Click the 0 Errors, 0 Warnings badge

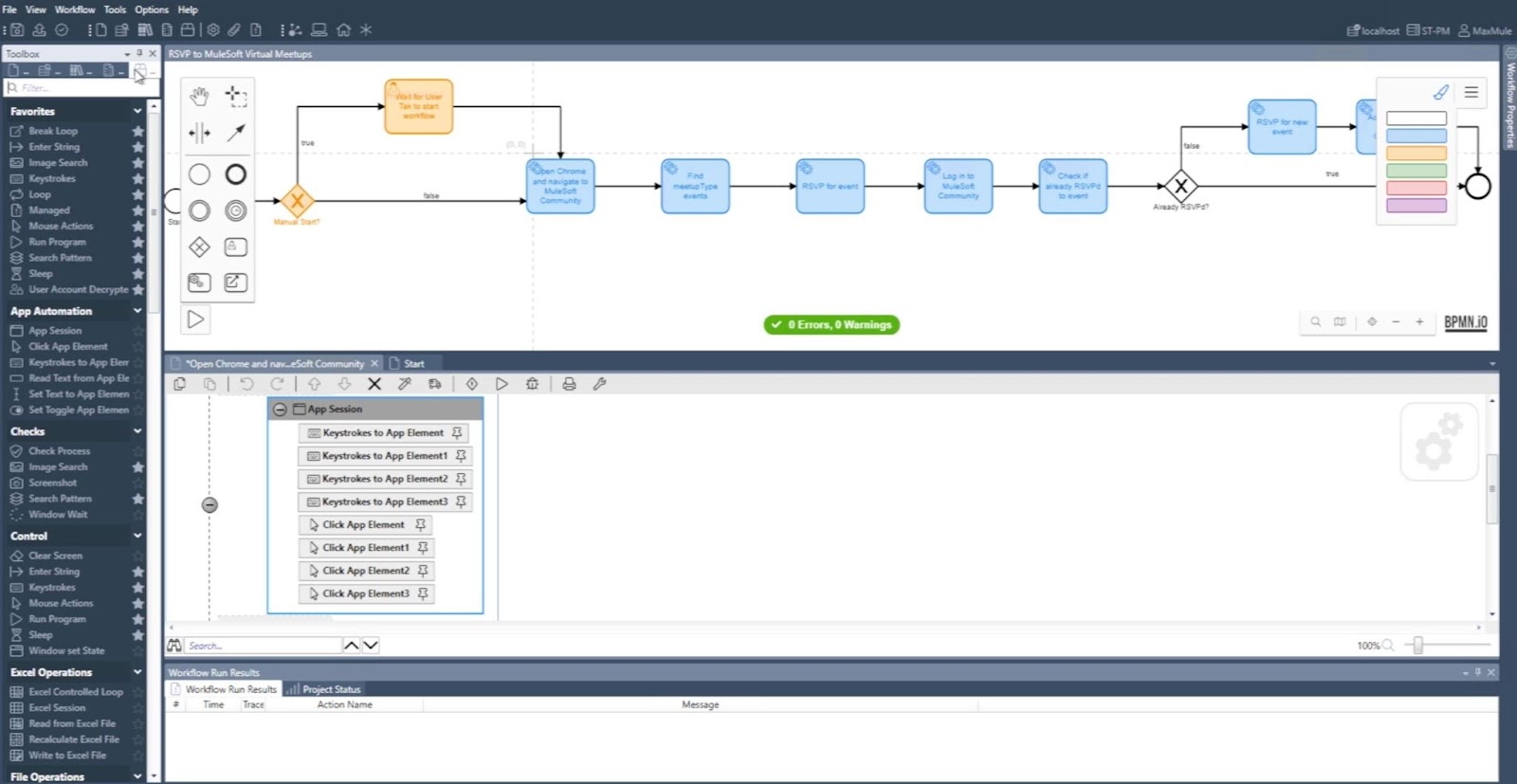pyautogui.click(x=832, y=324)
